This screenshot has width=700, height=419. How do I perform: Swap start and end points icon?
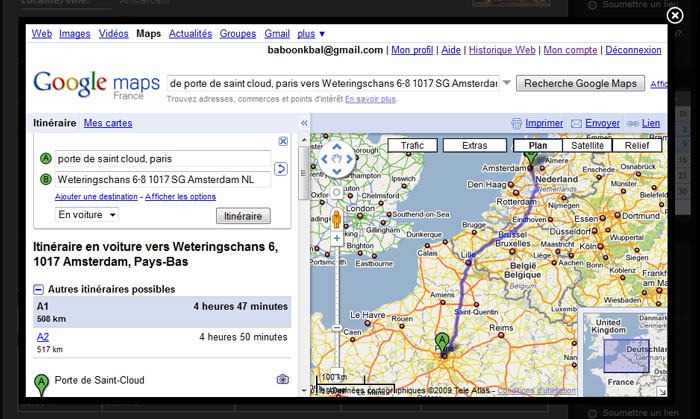280,169
